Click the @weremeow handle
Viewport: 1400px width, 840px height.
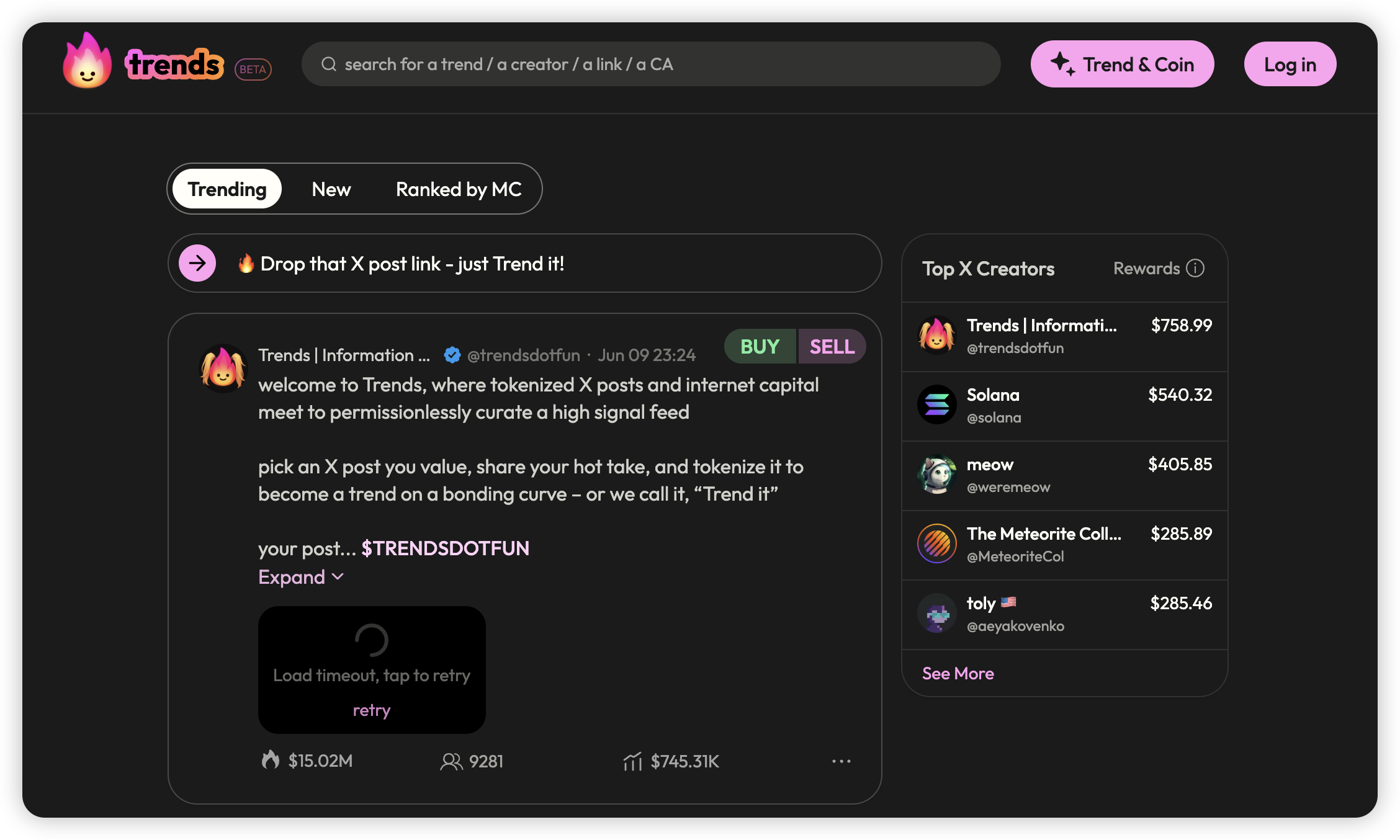(1008, 487)
